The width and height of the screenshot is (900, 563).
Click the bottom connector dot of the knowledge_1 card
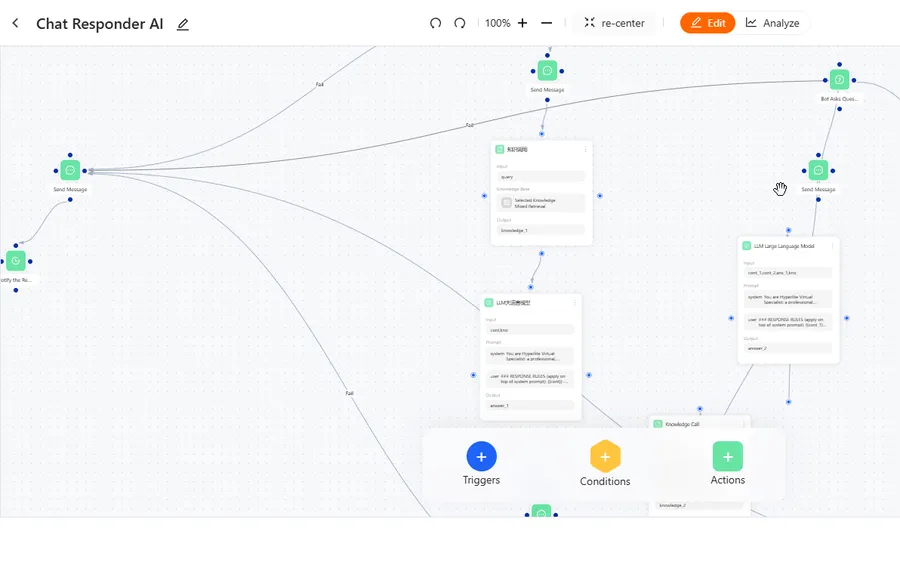coord(541,253)
